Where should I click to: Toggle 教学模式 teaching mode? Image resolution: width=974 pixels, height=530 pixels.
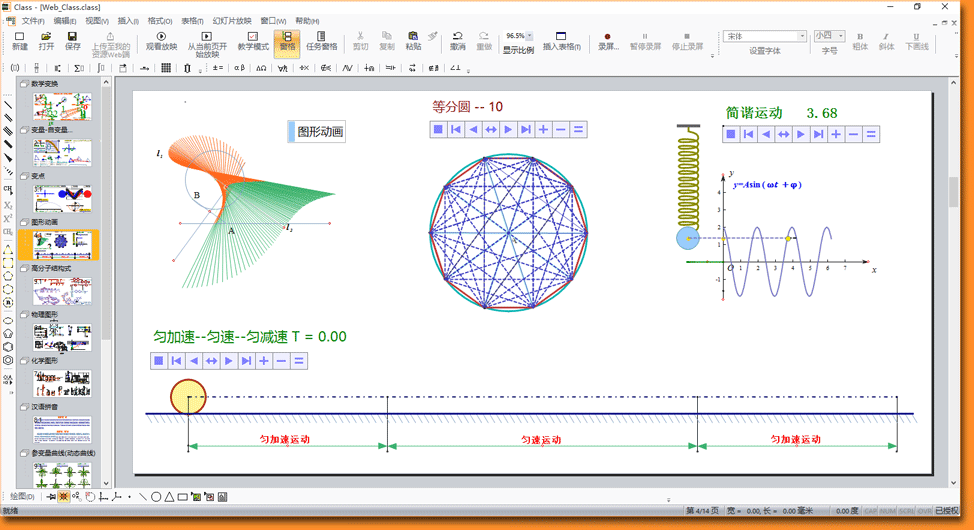coord(253,41)
